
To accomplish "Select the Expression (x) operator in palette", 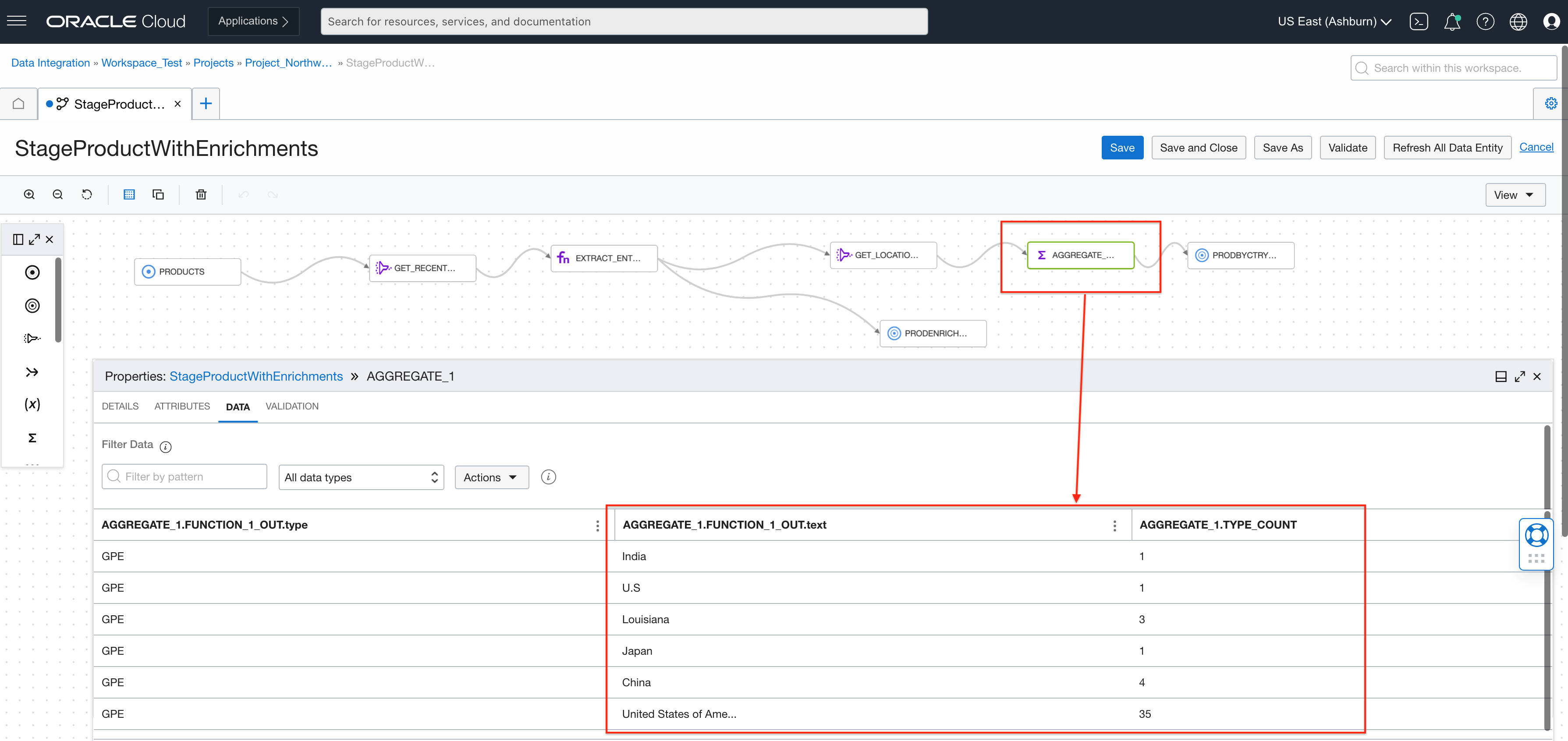I will [32, 404].
